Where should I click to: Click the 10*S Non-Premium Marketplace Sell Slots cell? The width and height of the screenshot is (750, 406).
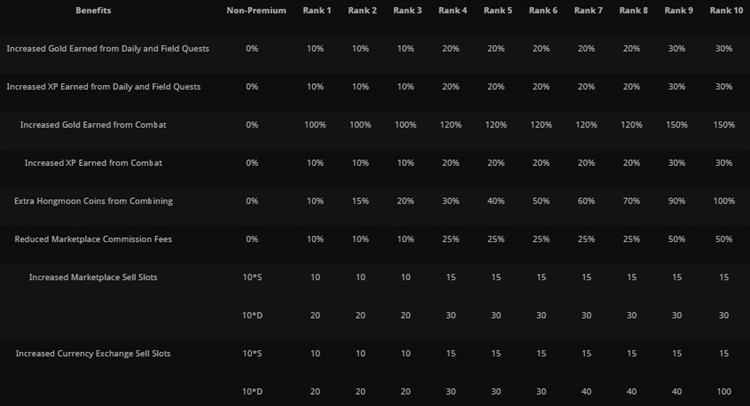[x=252, y=277]
